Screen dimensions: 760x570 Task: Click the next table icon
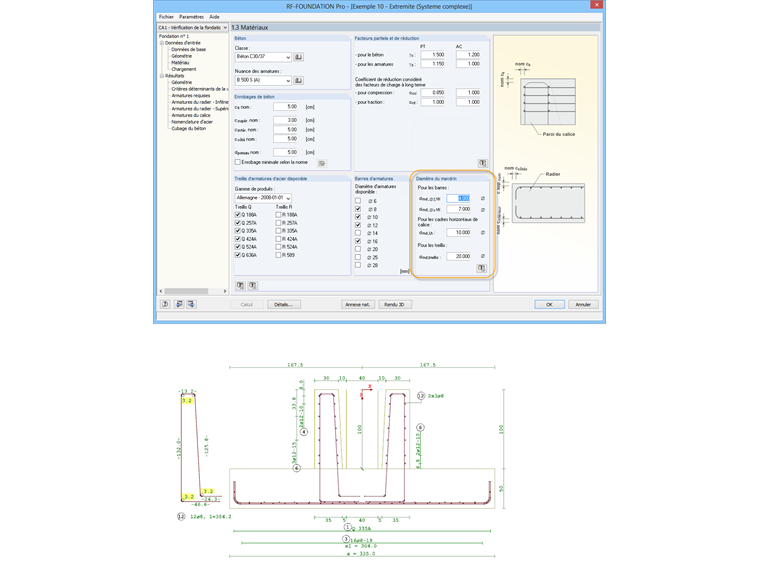pyautogui.click(x=191, y=304)
